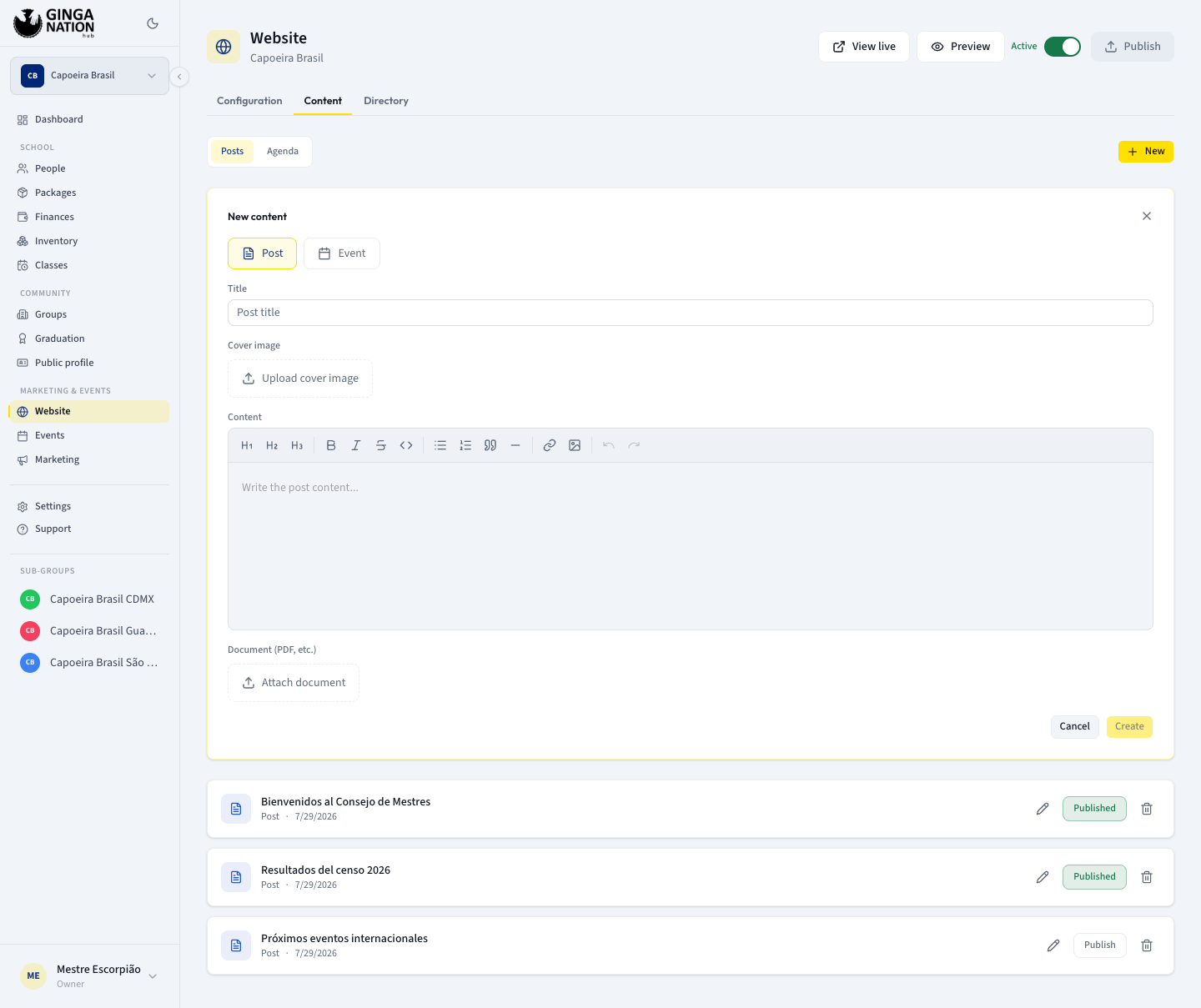
Task: Insert a numbered list
Action: [x=465, y=445]
